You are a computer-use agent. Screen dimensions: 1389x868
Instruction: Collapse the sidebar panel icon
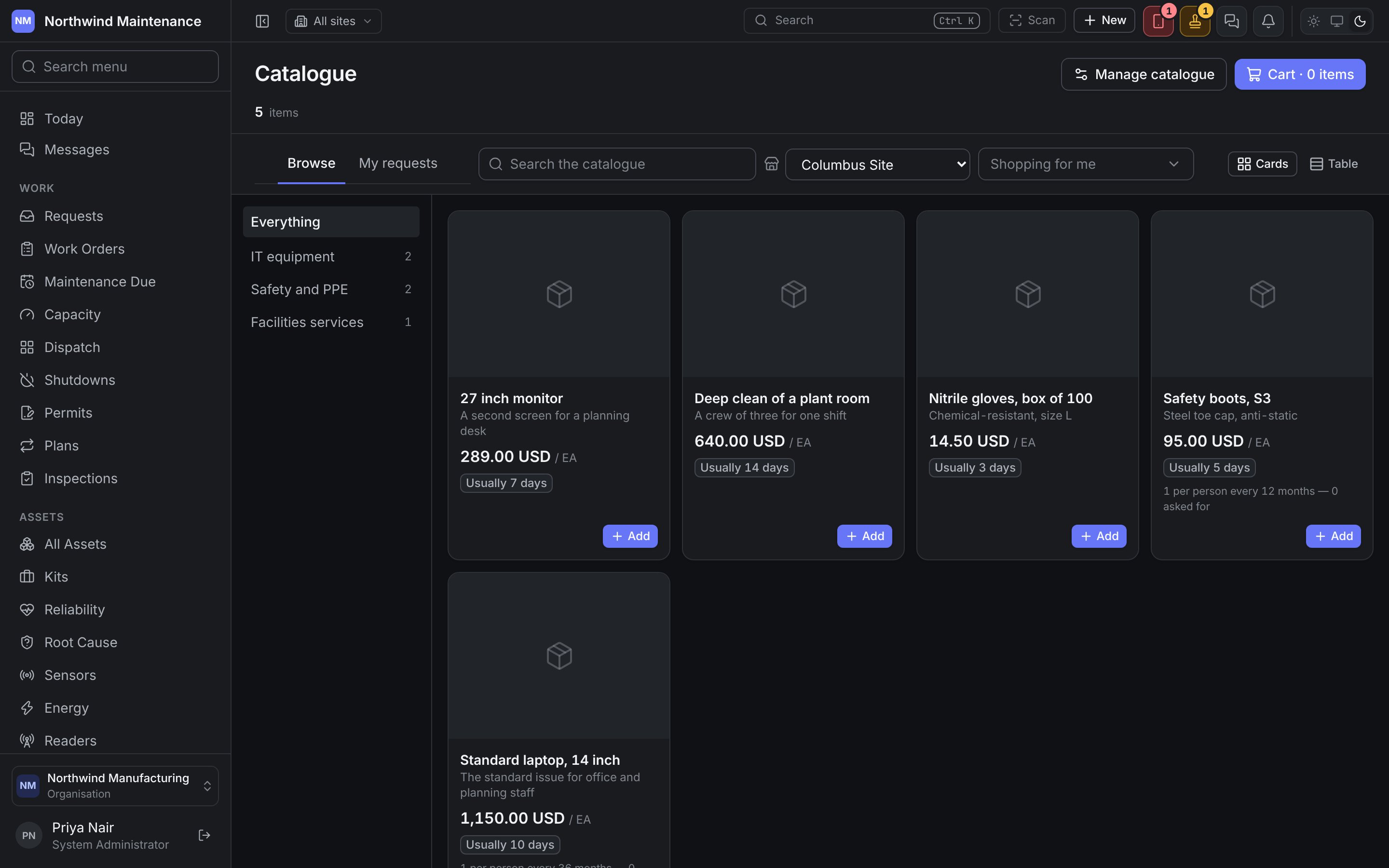pyautogui.click(x=262, y=21)
